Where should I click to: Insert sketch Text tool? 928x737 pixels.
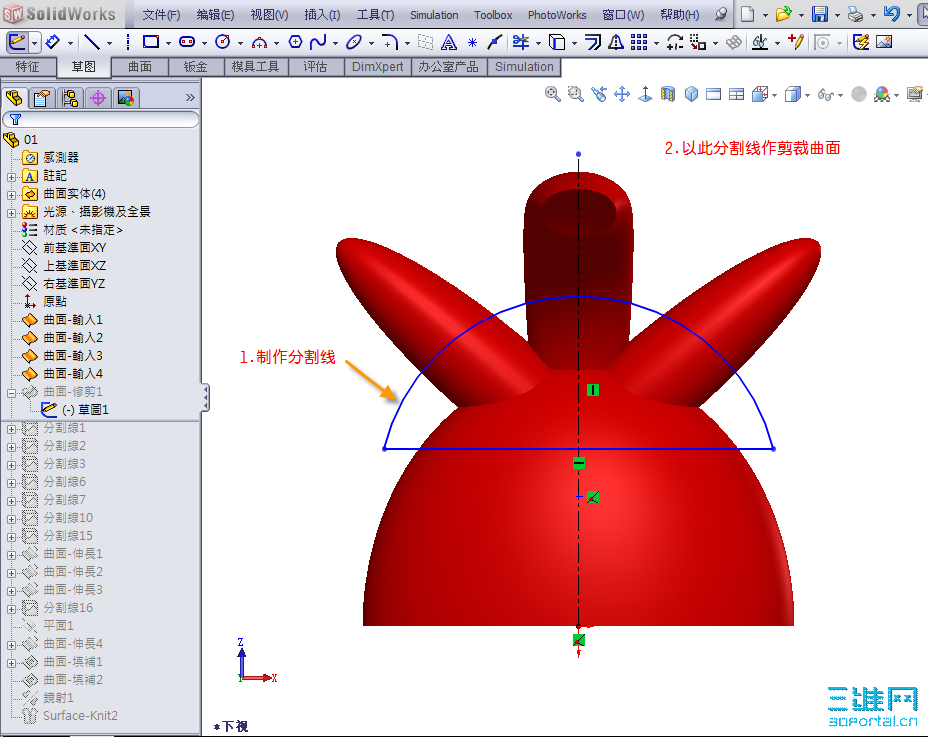coord(449,42)
